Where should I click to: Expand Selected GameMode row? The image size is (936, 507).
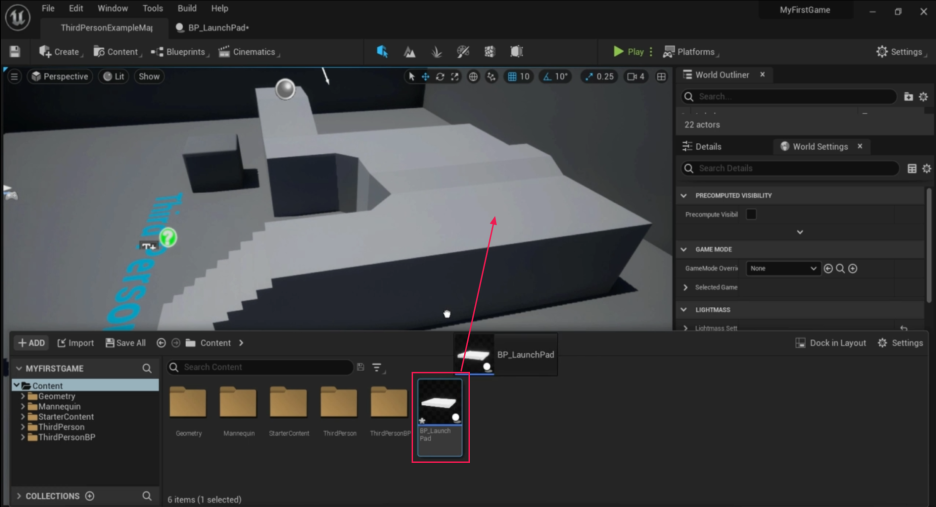point(685,287)
